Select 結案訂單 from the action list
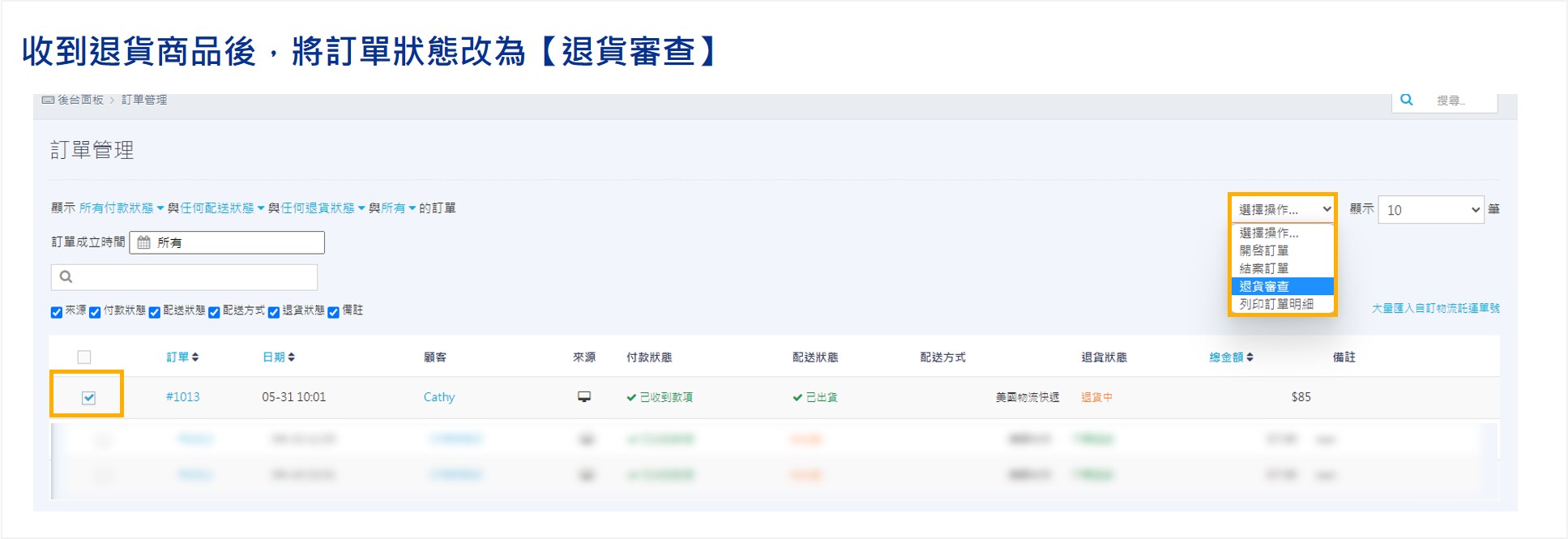The height and width of the screenshot is (539, 1568). pos(1283,268)
